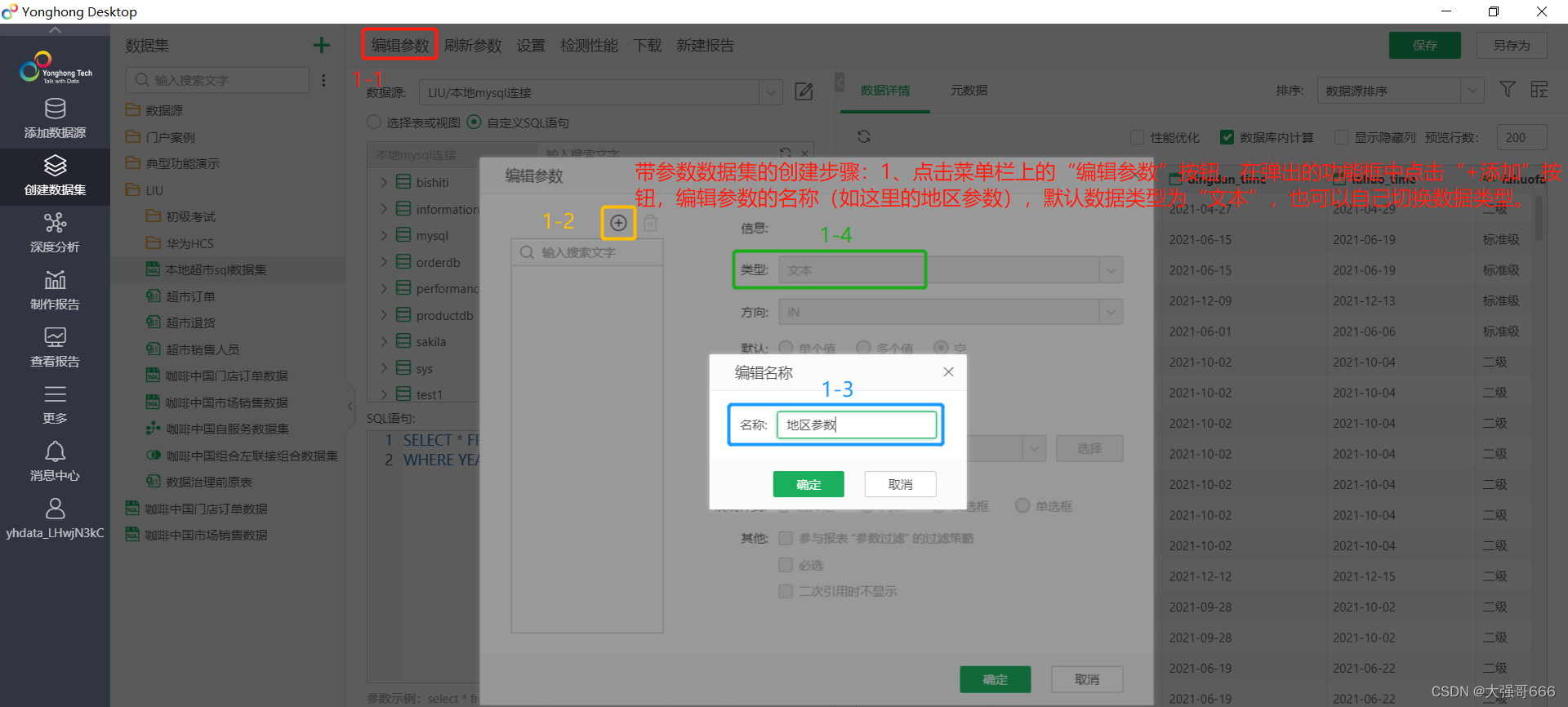Open the yhdata_LHwjN3kC user profile
Image resolution: width=1568 pixels, height=707 pixels.
(55, 519)
